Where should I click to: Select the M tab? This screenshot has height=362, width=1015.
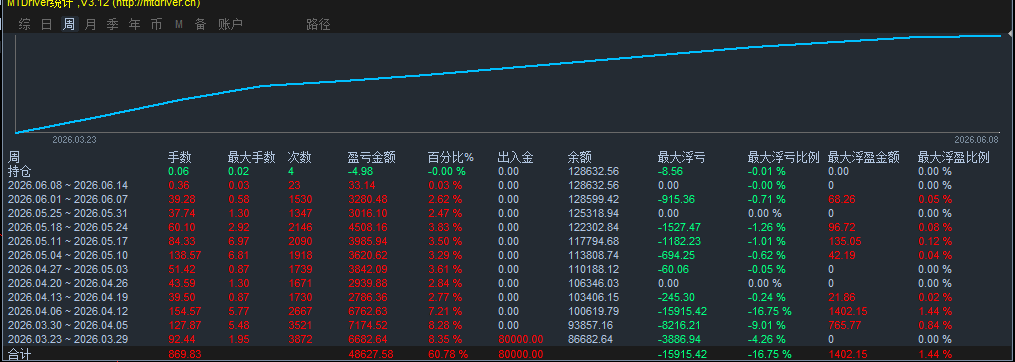point(179,25)
